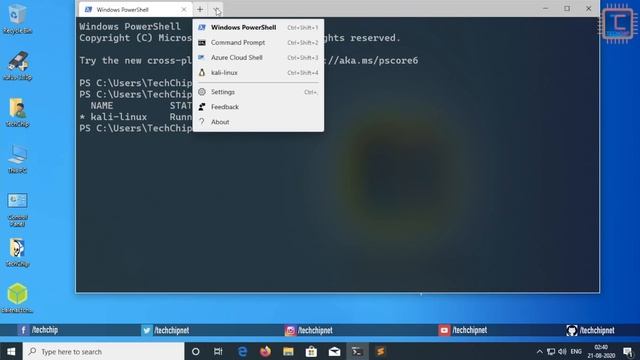This screenshot has width=640, height=360.
Task: Click the Command Prompt icon in menu
Action: (202, 42)
